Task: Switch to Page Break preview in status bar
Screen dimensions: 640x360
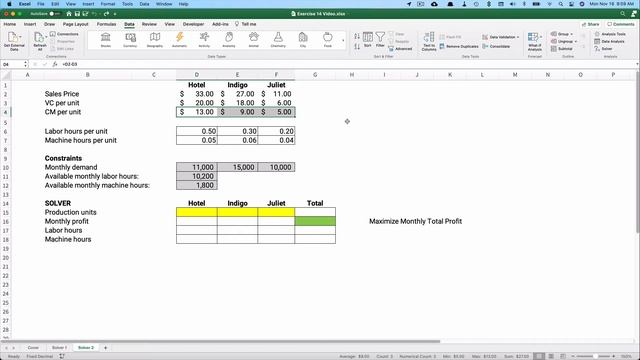Action: point(563,356)
